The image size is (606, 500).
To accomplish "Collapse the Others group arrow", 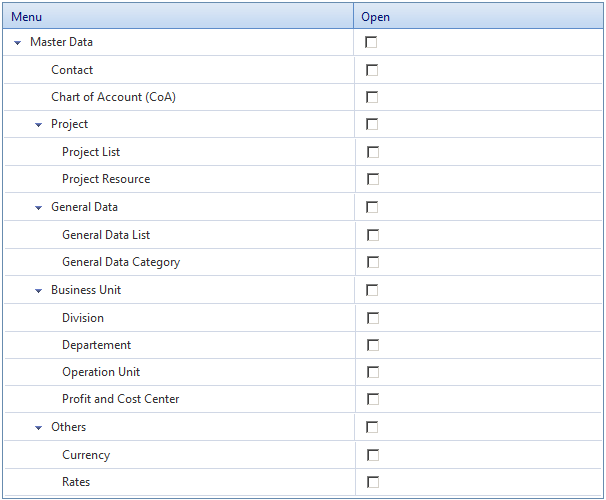I will click(38, 428).
